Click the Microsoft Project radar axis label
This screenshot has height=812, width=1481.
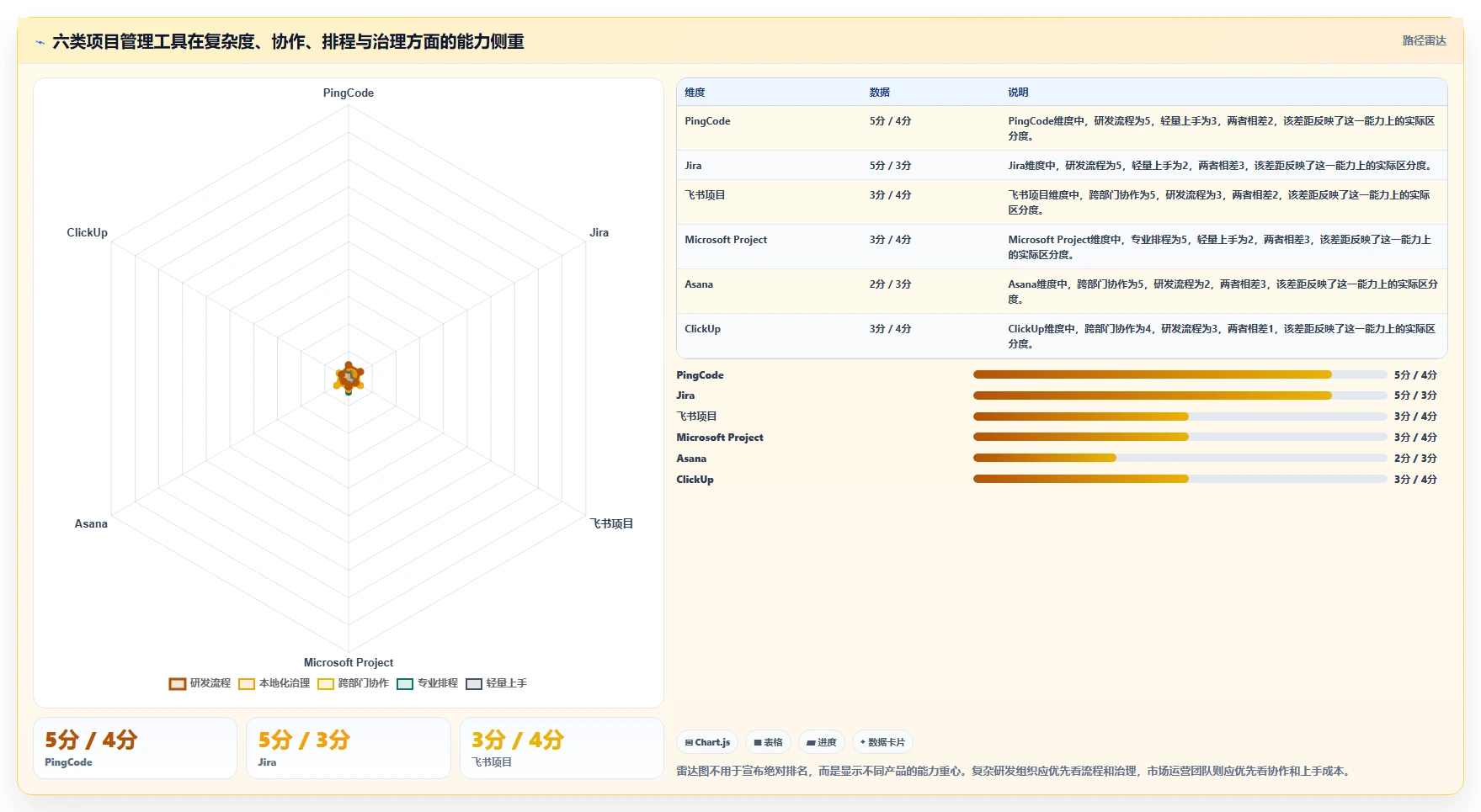click(349, 663)
